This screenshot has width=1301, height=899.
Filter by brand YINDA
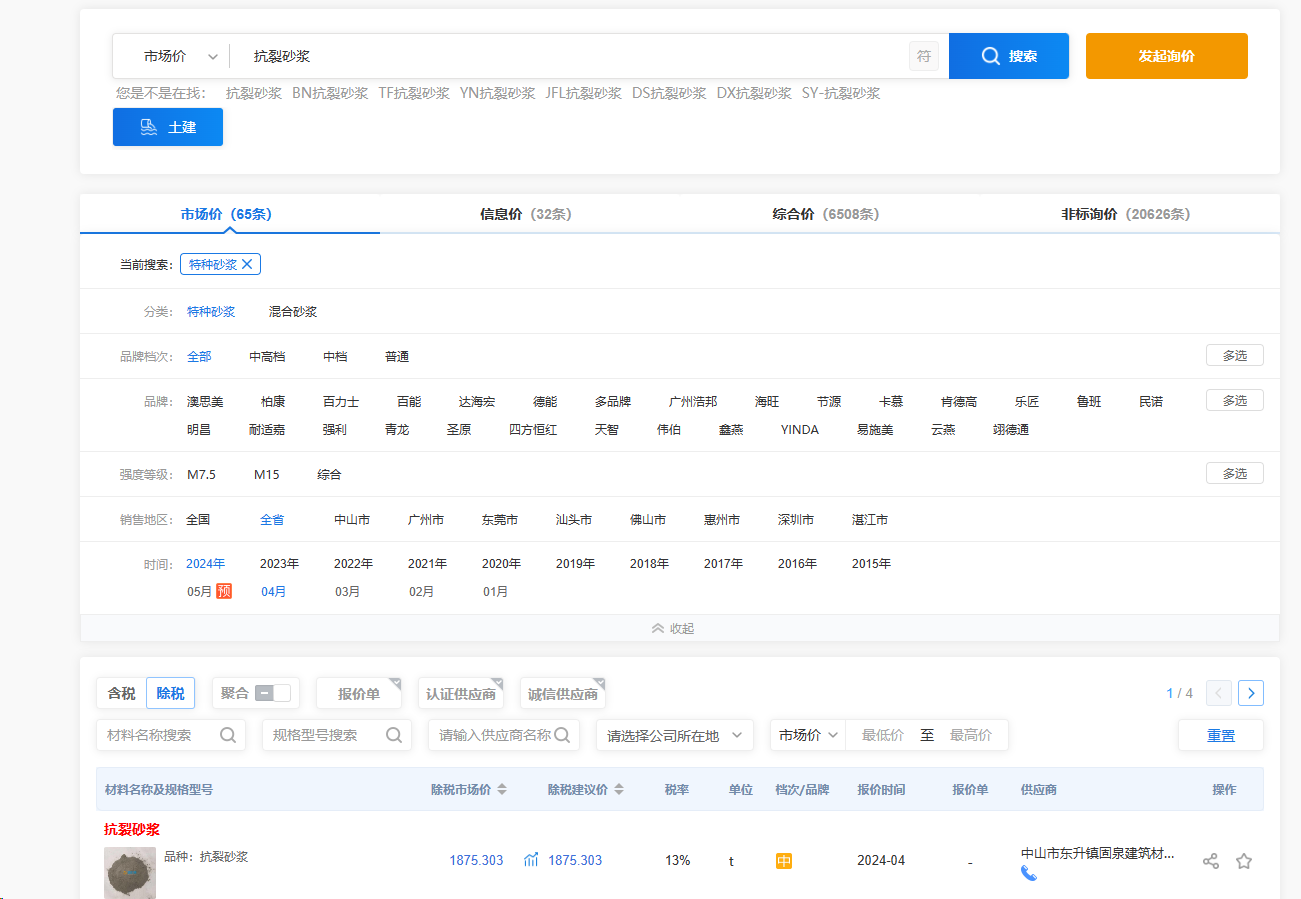coord(800,429)
